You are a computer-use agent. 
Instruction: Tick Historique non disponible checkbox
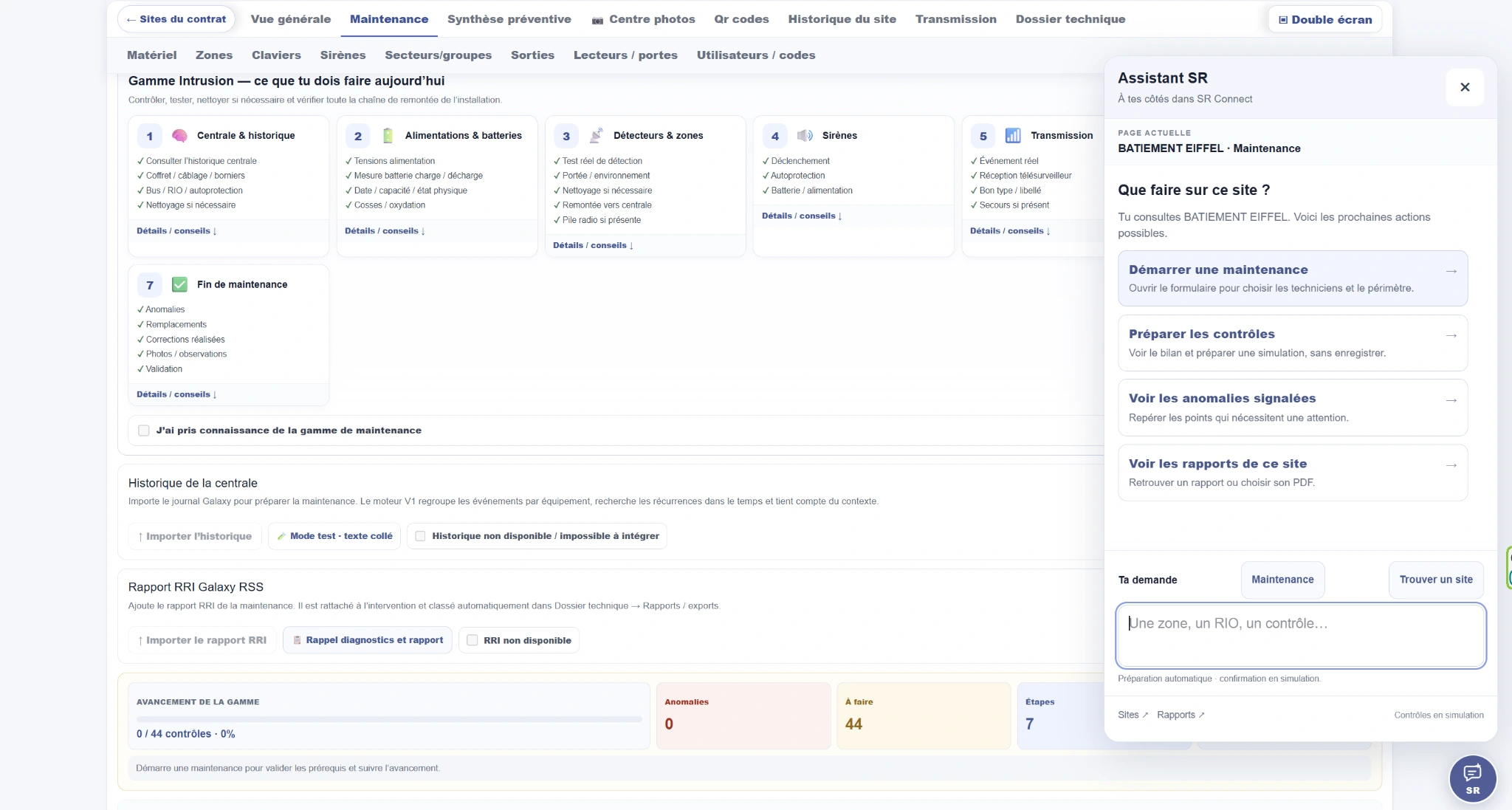(420, 536)
